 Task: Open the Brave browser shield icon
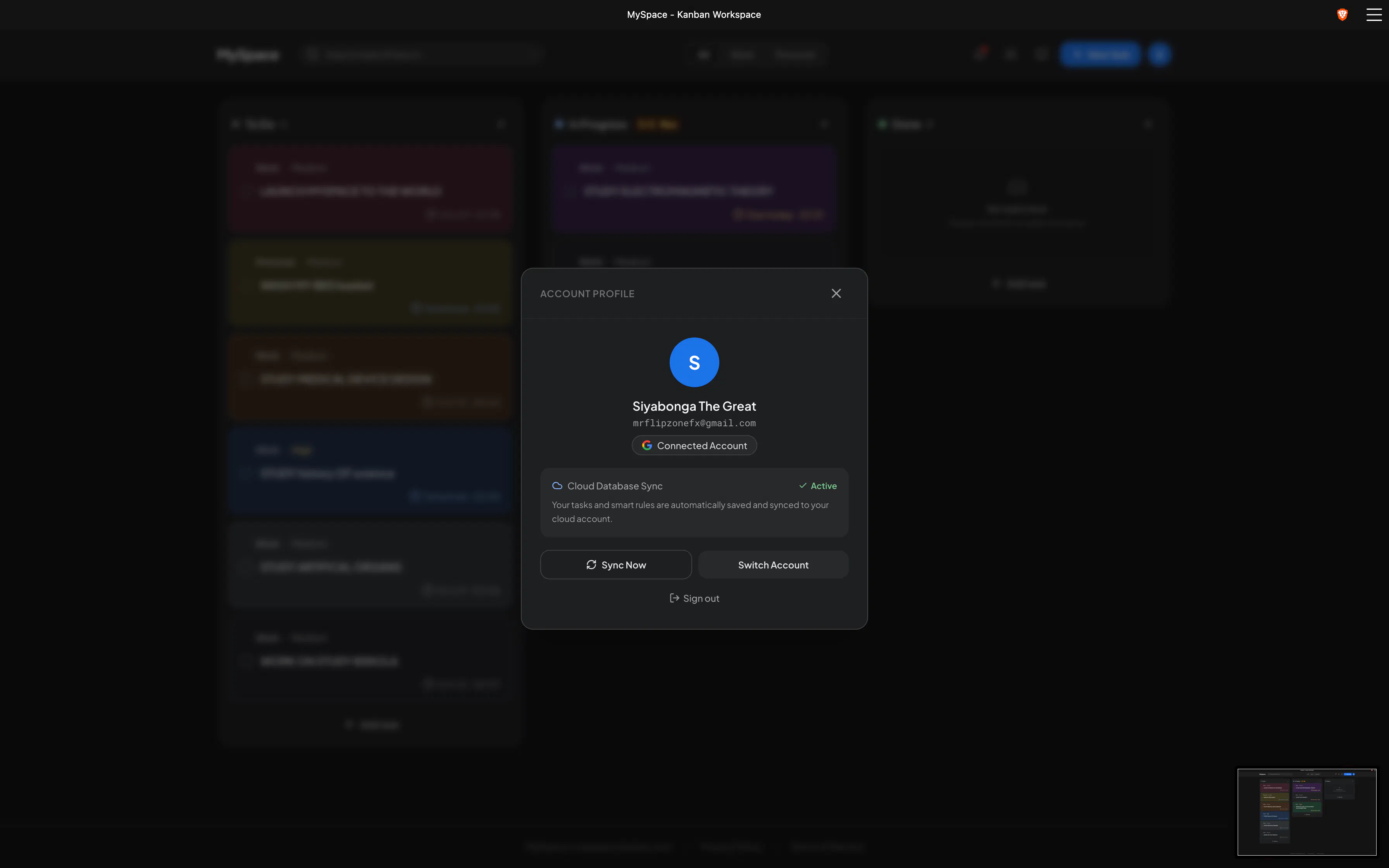pyautogui.click(x=1342, y=14)
